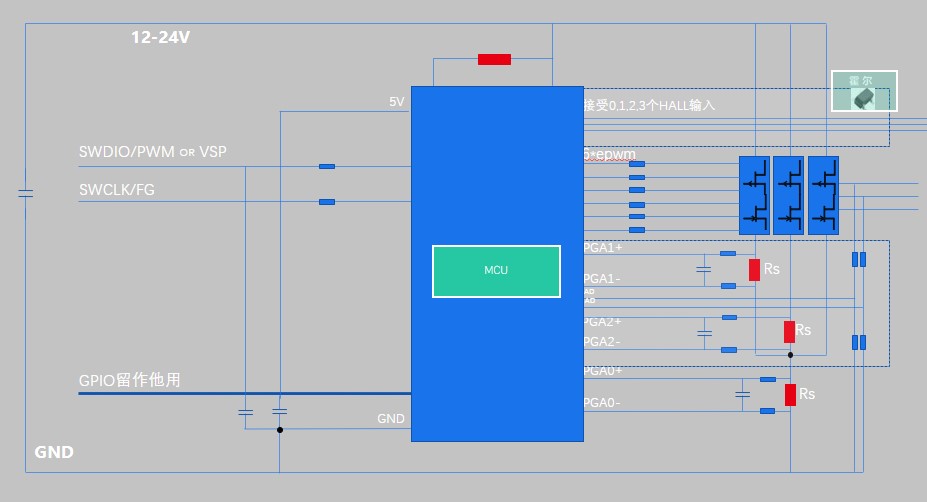Click the bold GND label at bottom left
The height and width of the screenshot is (502, 927).
click(x=54, y=452)
